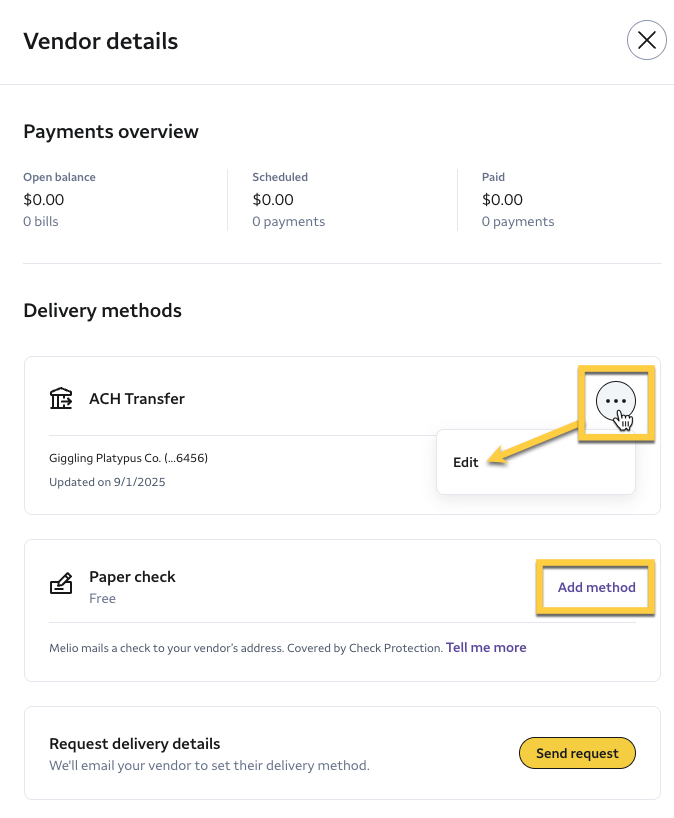
Task: Click the Updated on 9/1/2025 text
Action: (107, 482)
